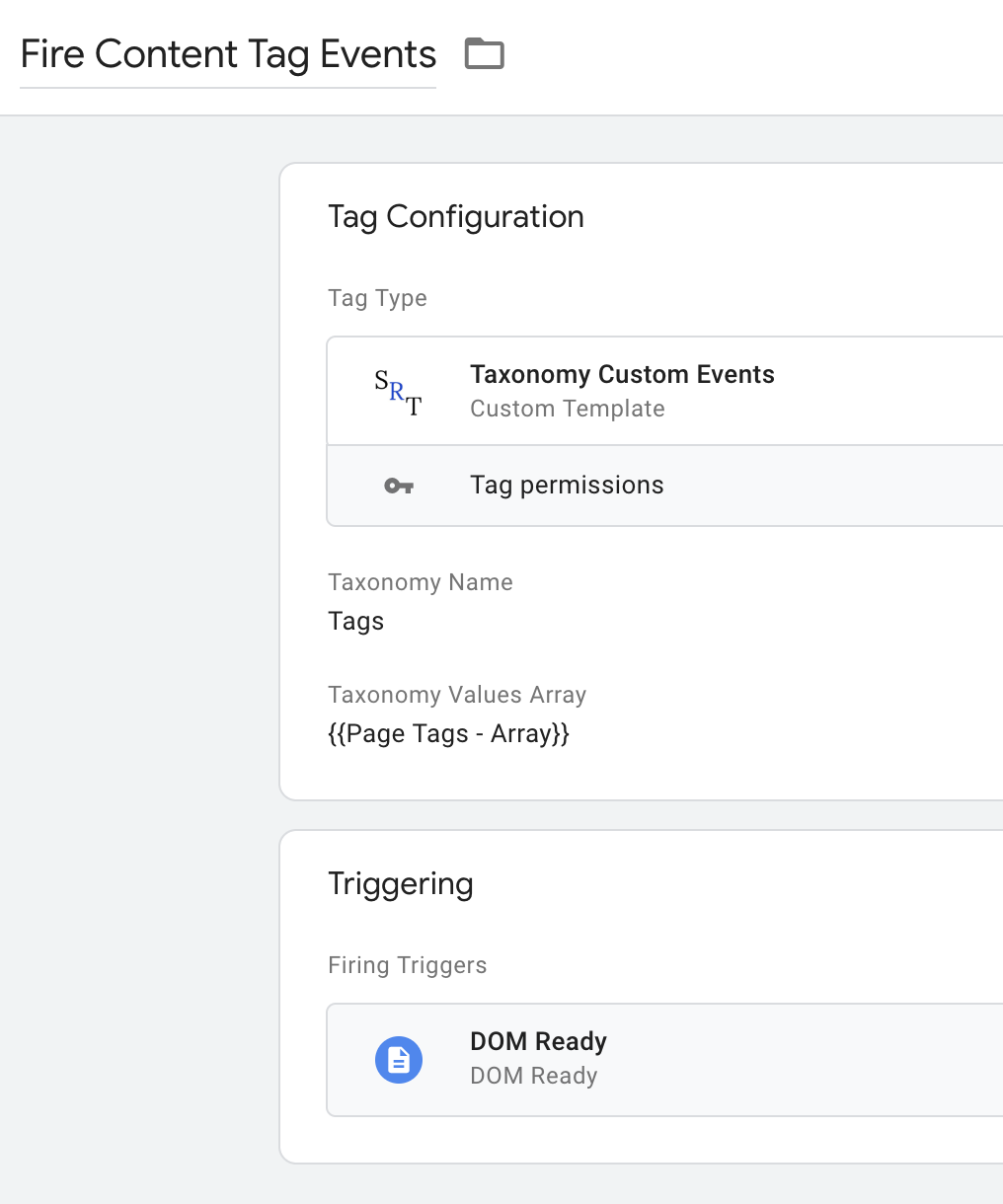Click the 'Taxonomy Values Array' field label

456,695
